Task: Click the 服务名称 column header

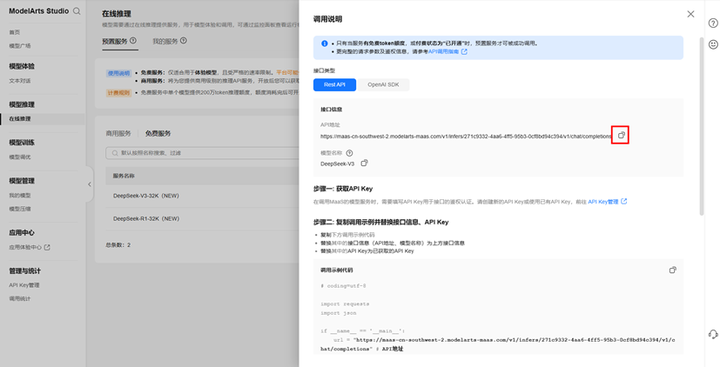Action: pyautogui.click(x=124, y=176)
